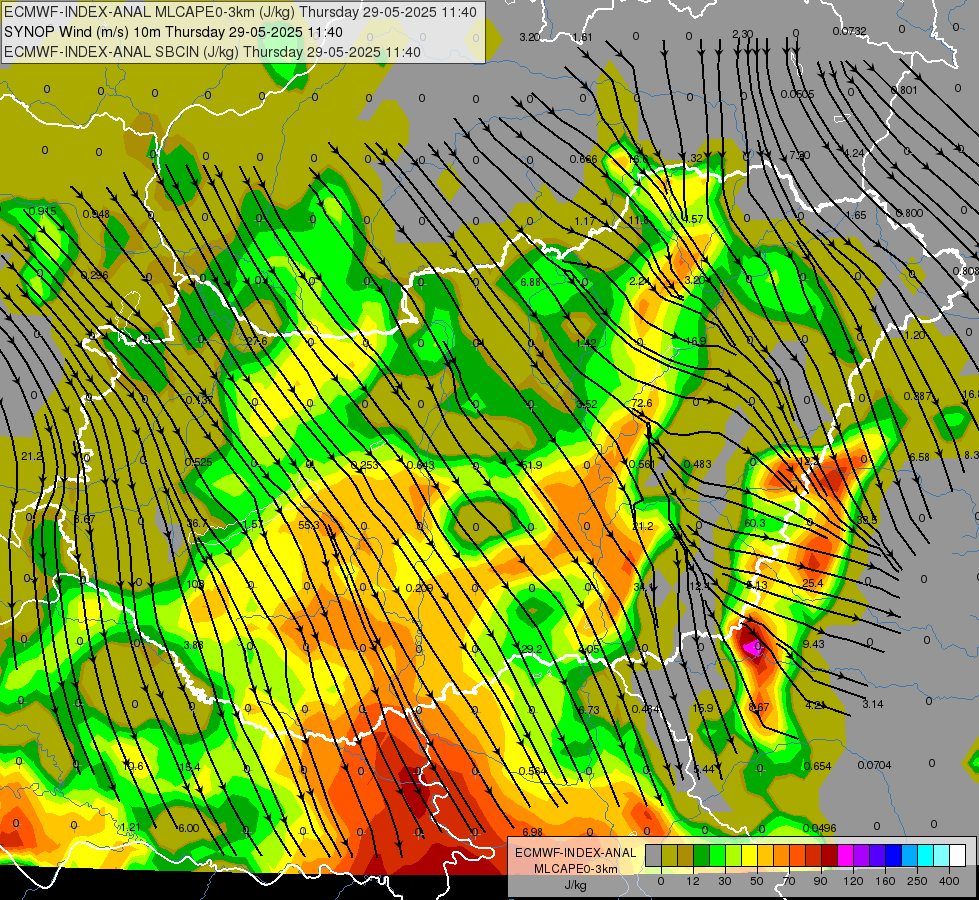Click the SBCIN title line
The height and width of the screenshot is (900, 979).
(x=212, y=52)
